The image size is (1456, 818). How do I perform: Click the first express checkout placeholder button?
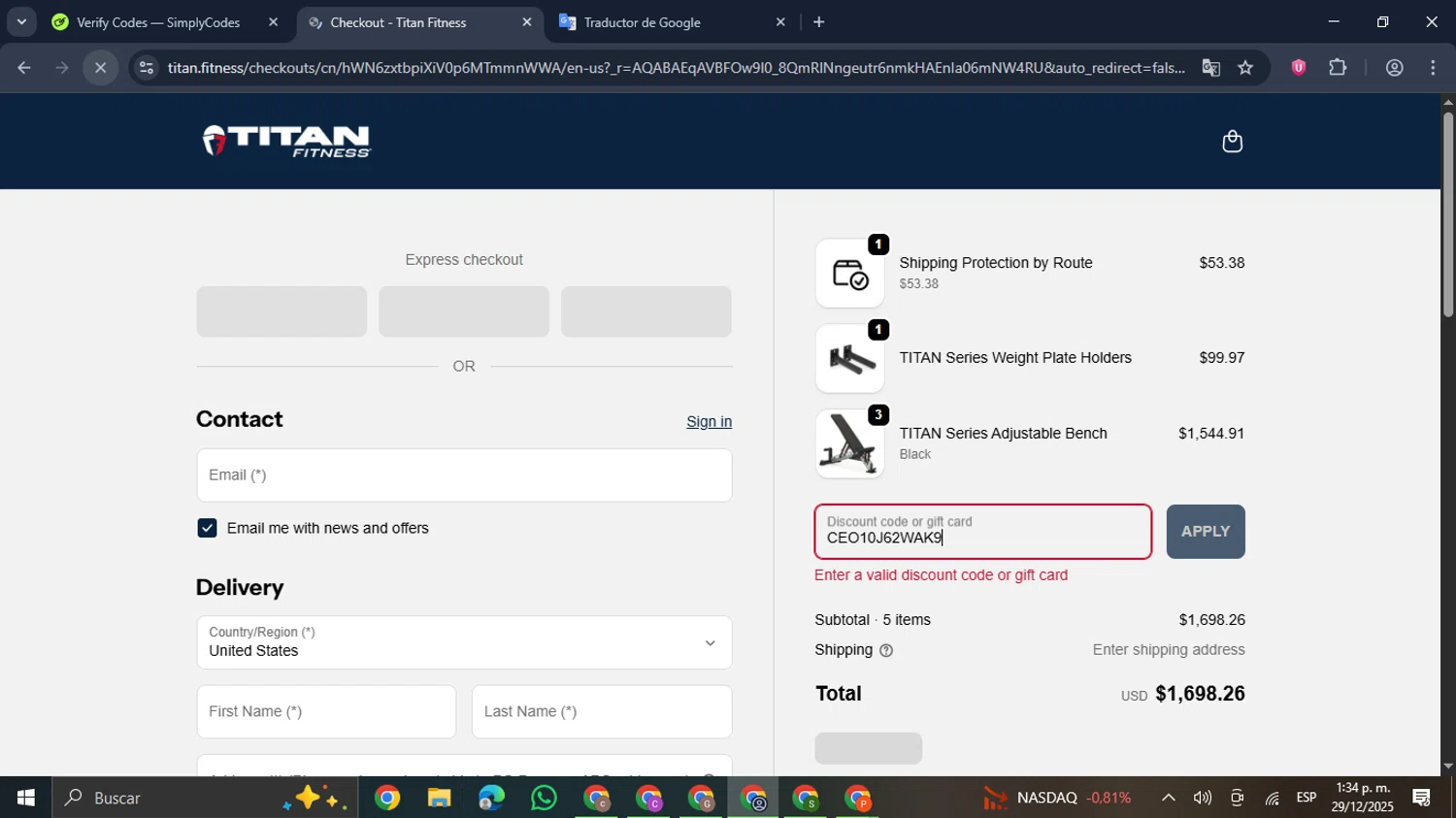[x=281, y=311]
